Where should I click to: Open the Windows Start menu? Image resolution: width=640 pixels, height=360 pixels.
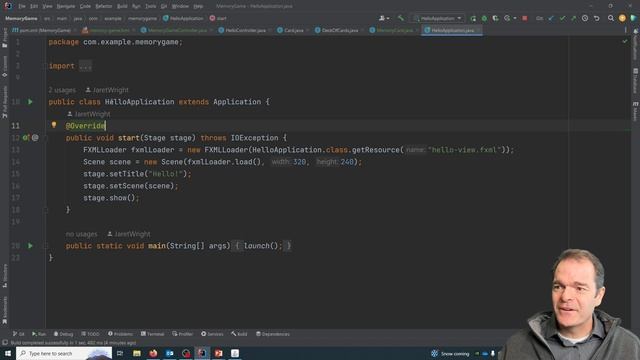[8, 353]
